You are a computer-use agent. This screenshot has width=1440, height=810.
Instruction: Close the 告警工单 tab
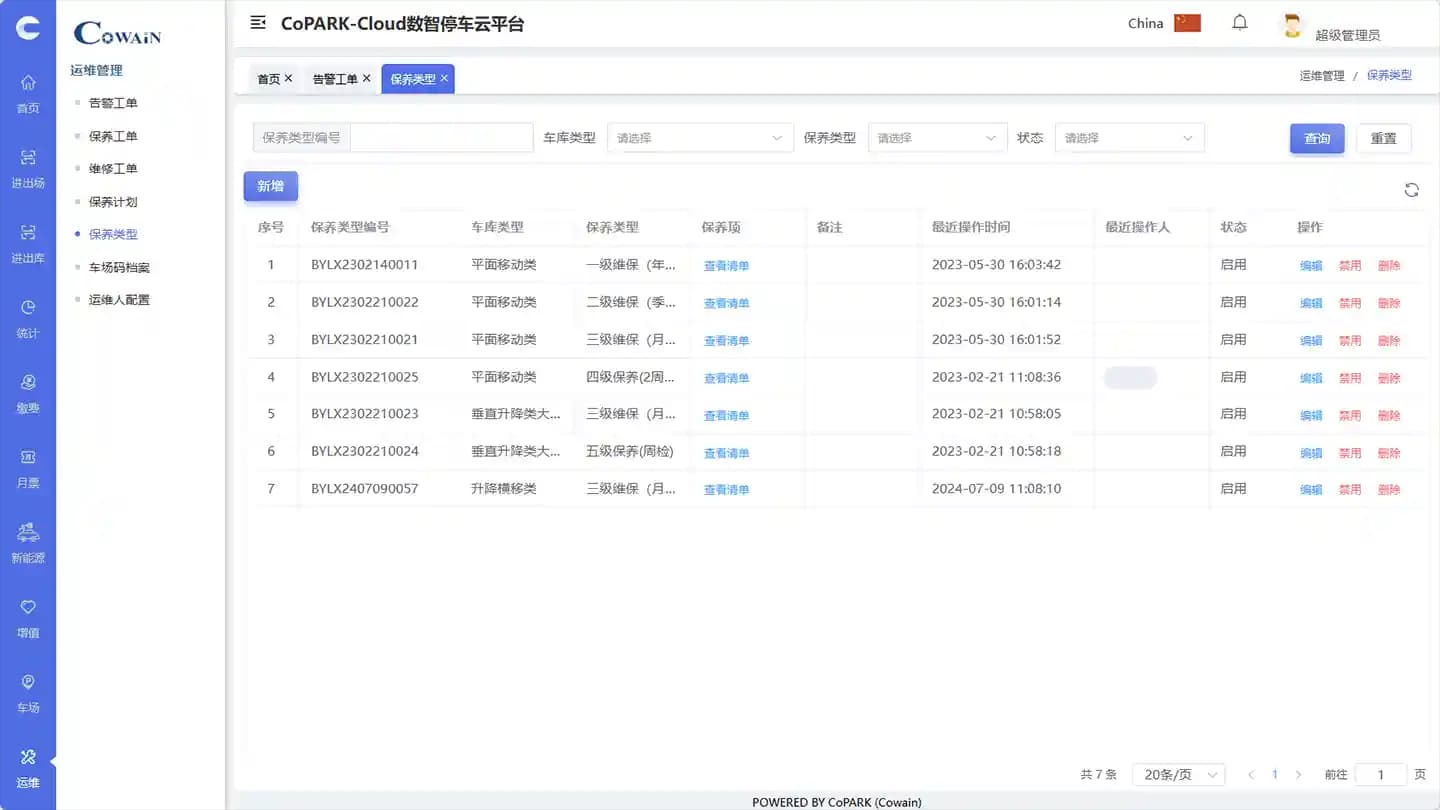366,78
